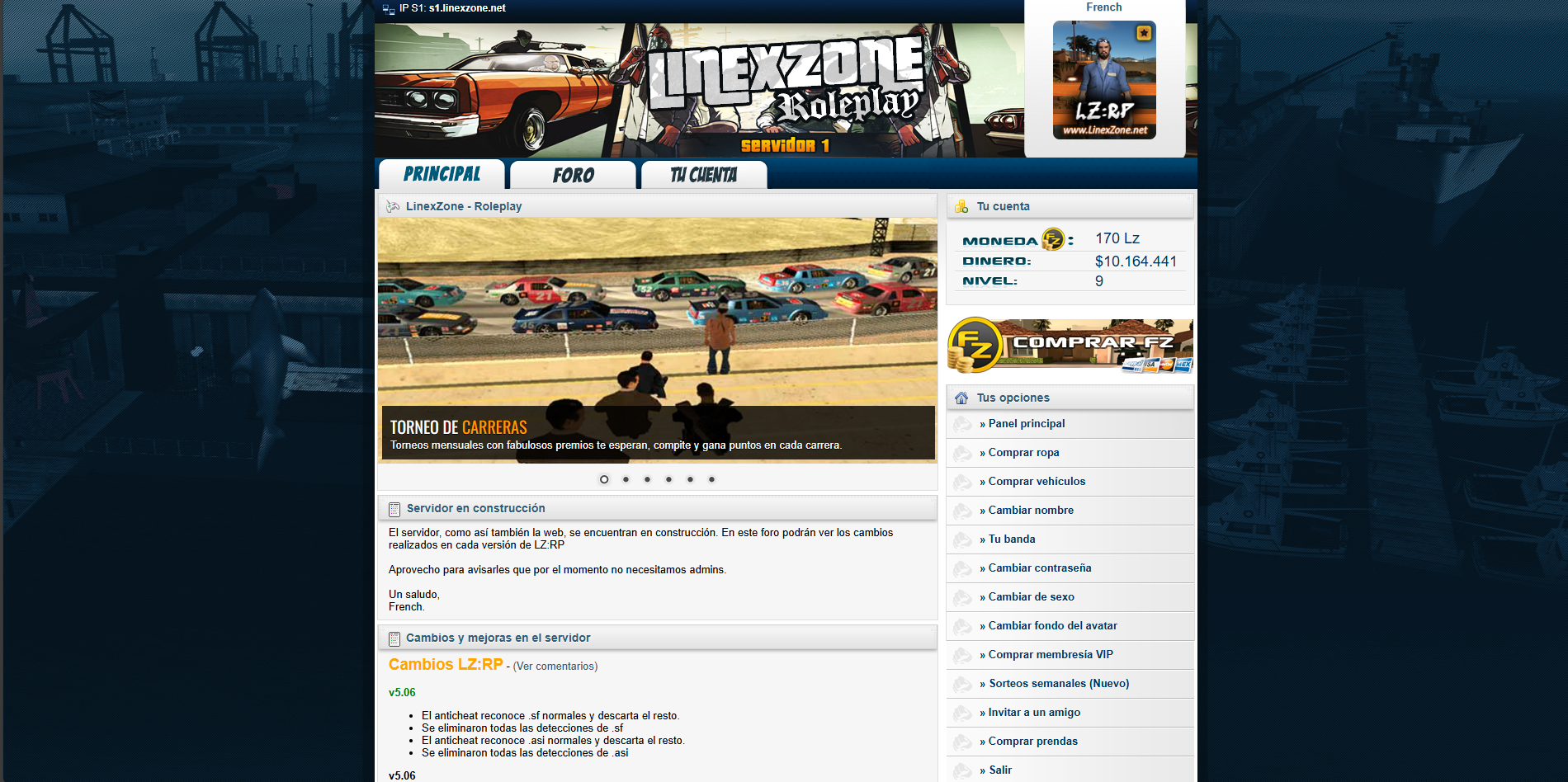This screenshot has width=1568, height=782.
Task: Click the French user avatar thumbnail
Action: pyautogui.click(x=1104, y=80)
